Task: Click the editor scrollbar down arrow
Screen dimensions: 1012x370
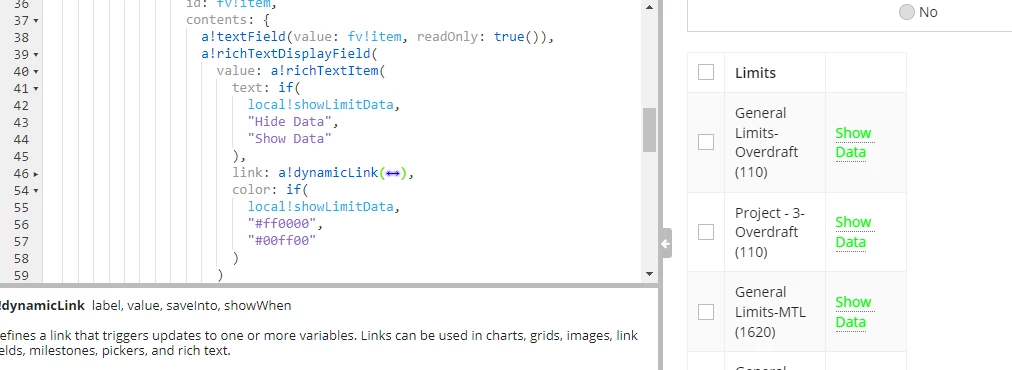Action: pos(649,274)
